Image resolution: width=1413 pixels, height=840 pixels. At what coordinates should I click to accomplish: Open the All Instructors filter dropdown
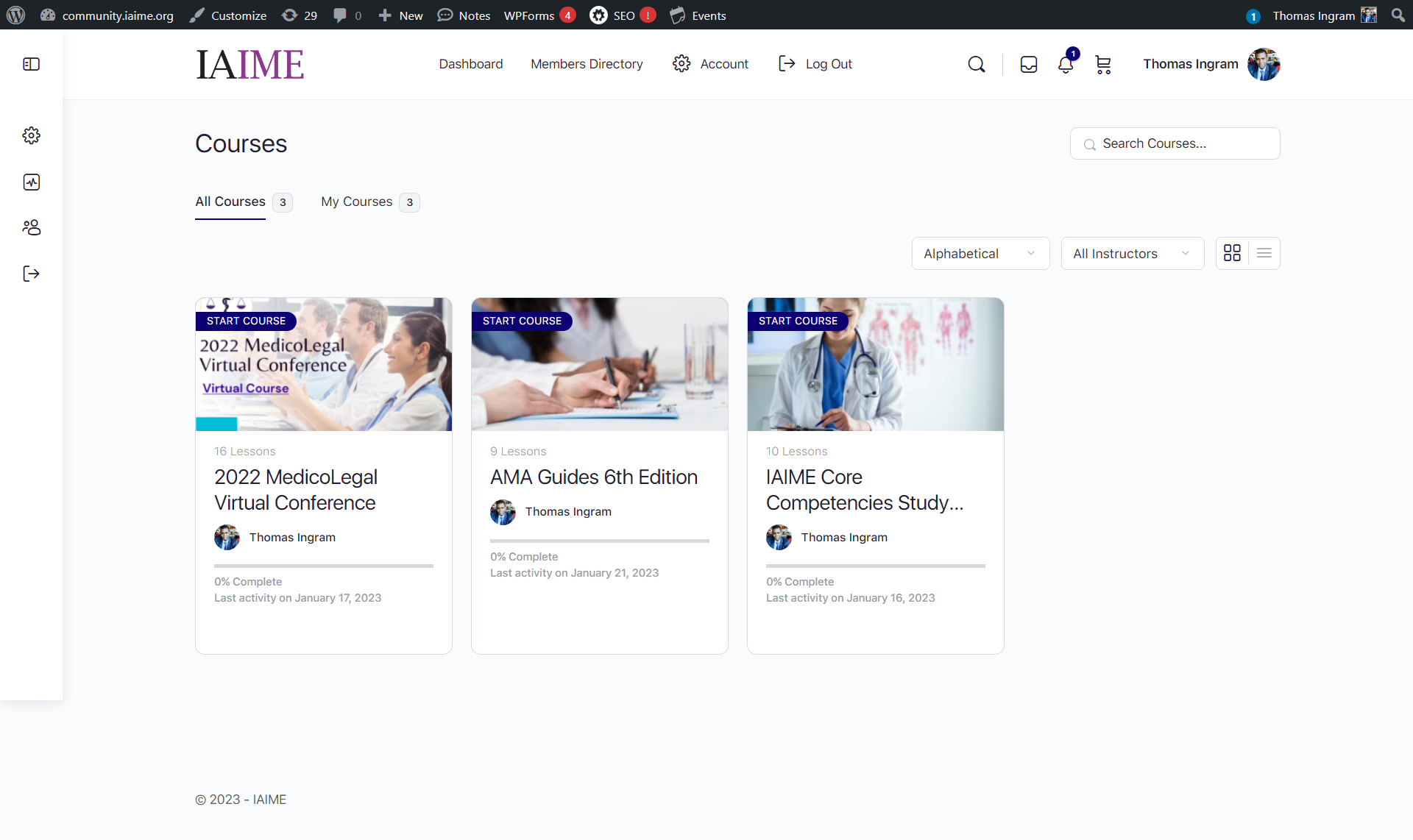1133,254
